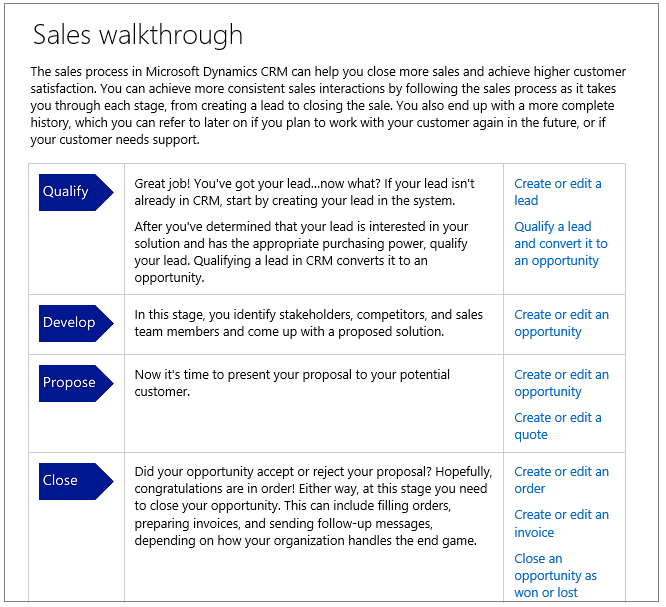Select the Propose stage arrow
This screenshot has height=607, width=666.
76,383
